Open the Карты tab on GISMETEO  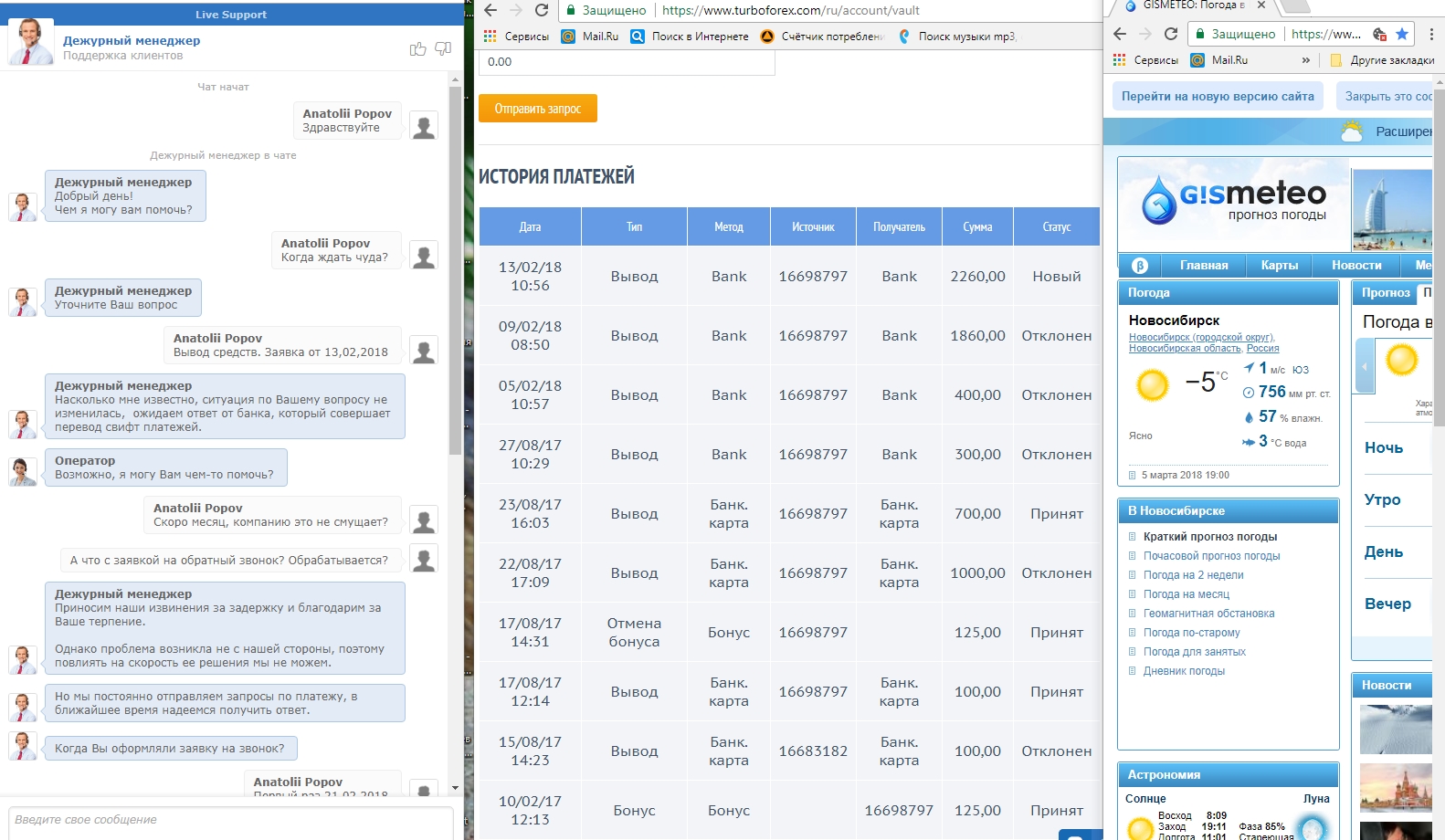[1279, 266]
